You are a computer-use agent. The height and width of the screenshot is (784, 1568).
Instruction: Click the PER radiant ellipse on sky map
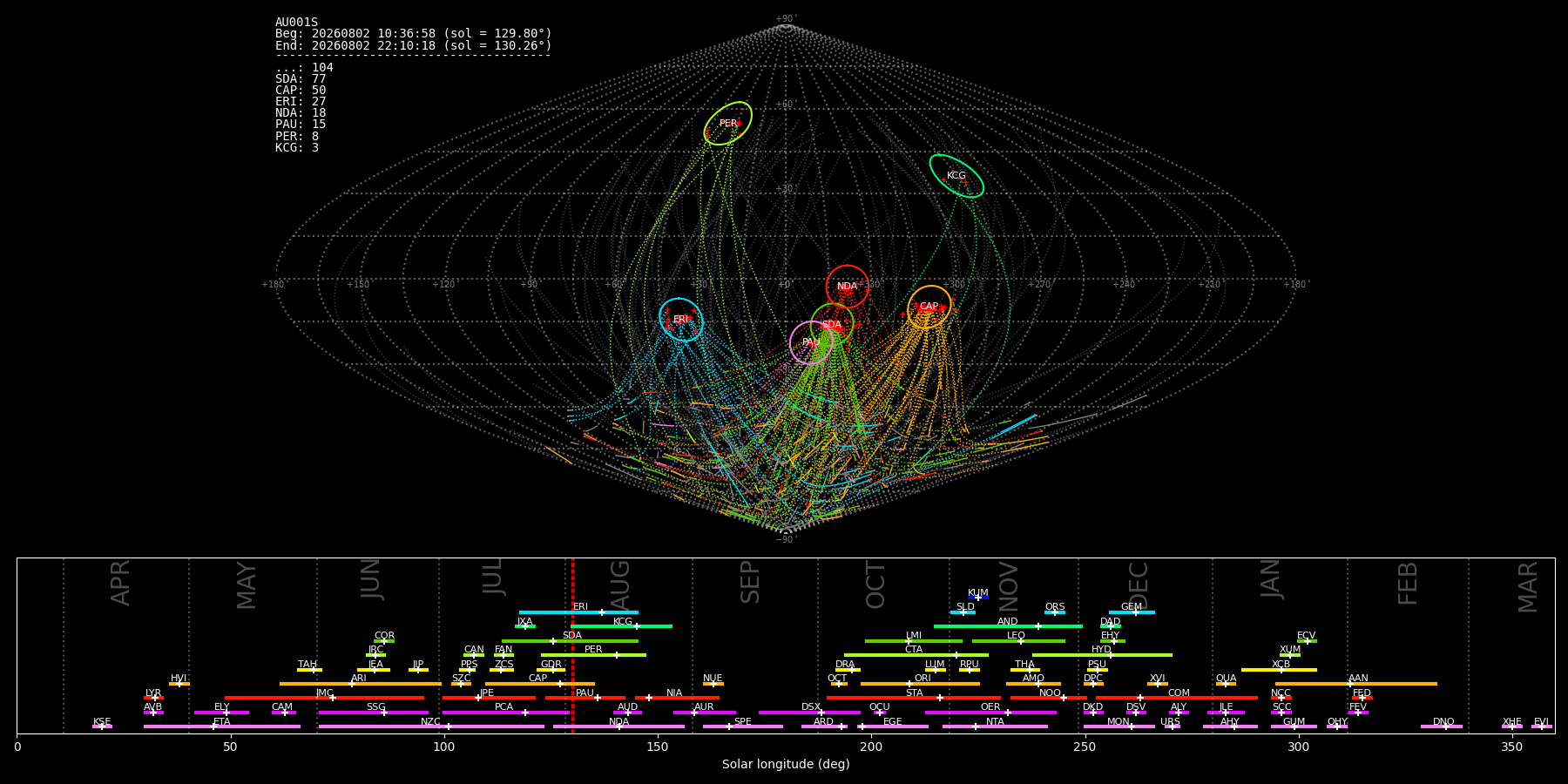pos(728,123)
